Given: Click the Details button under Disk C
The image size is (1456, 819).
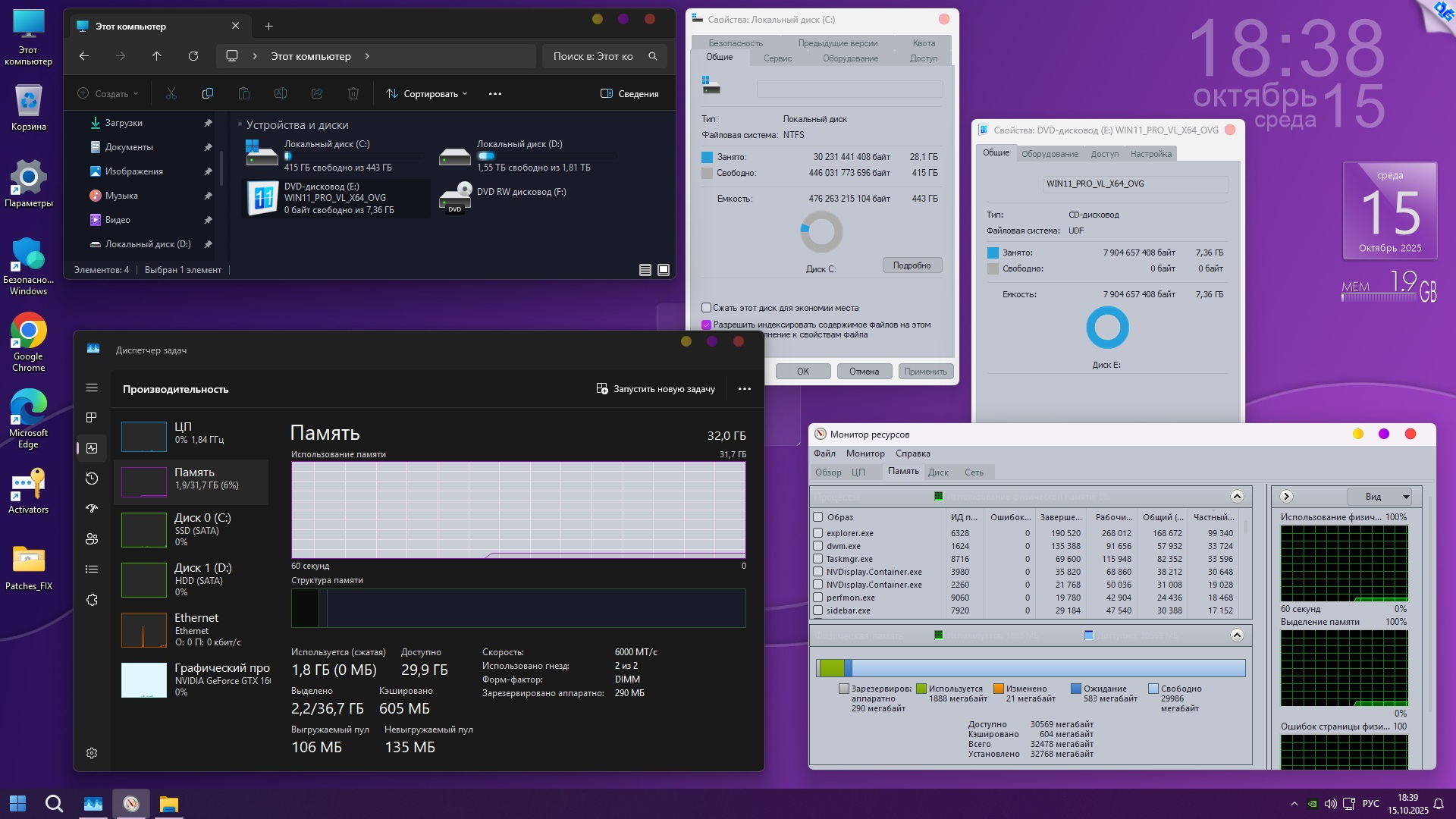Looking at the screenshot, I should pos(912,265).
